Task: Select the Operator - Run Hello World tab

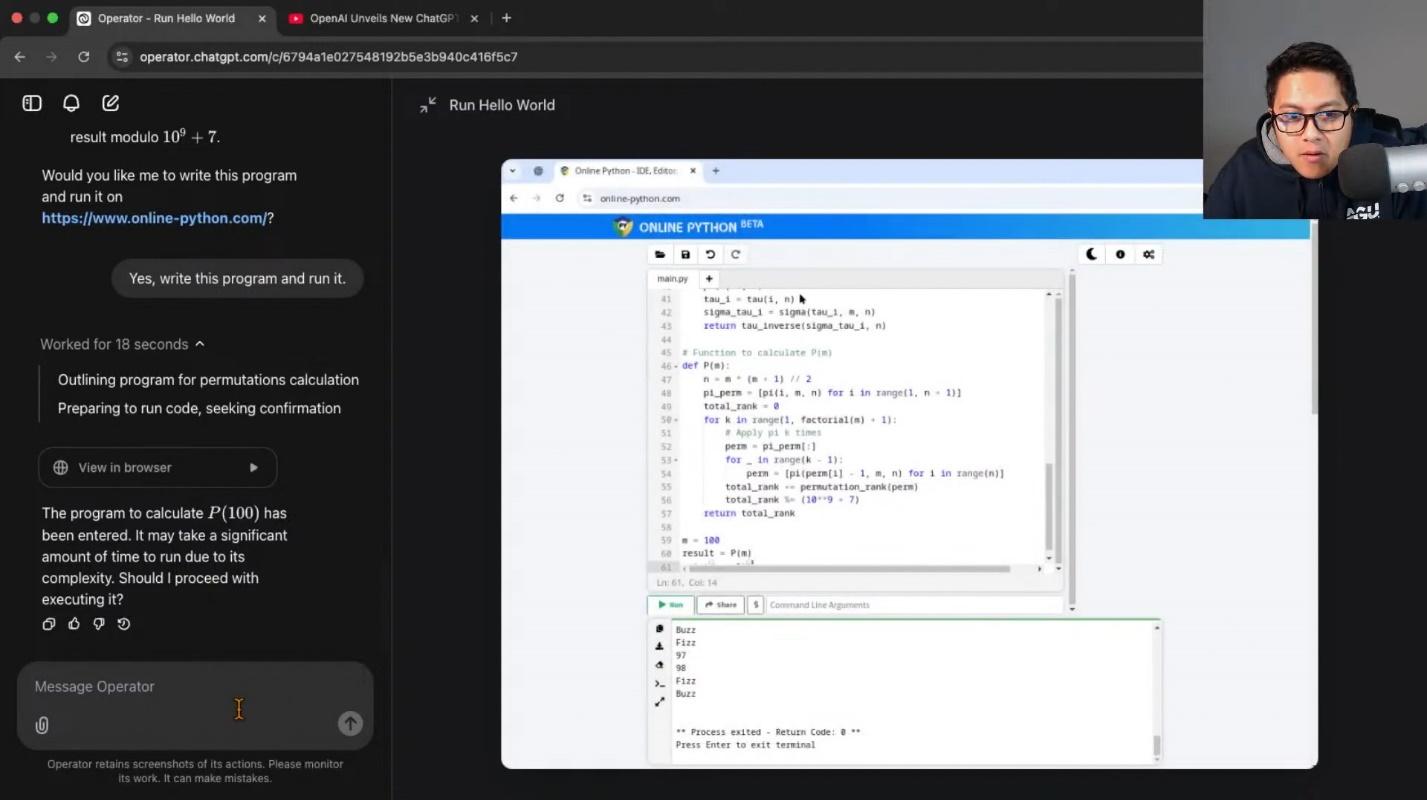Action: 166,18
